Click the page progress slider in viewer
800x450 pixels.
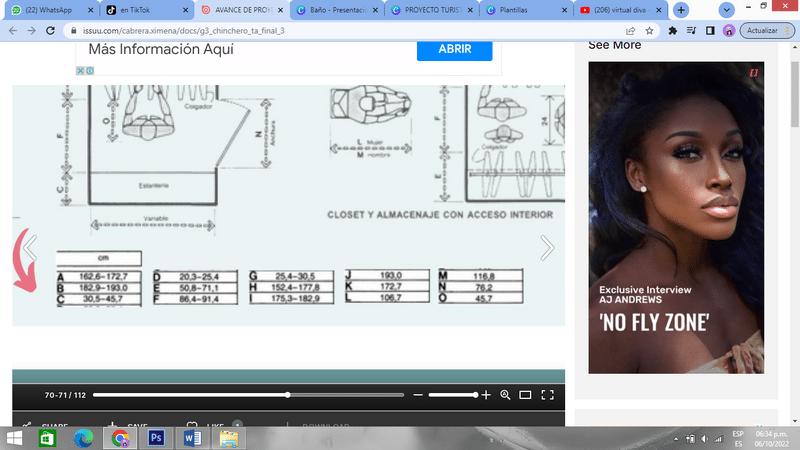[x=248, y=395]
